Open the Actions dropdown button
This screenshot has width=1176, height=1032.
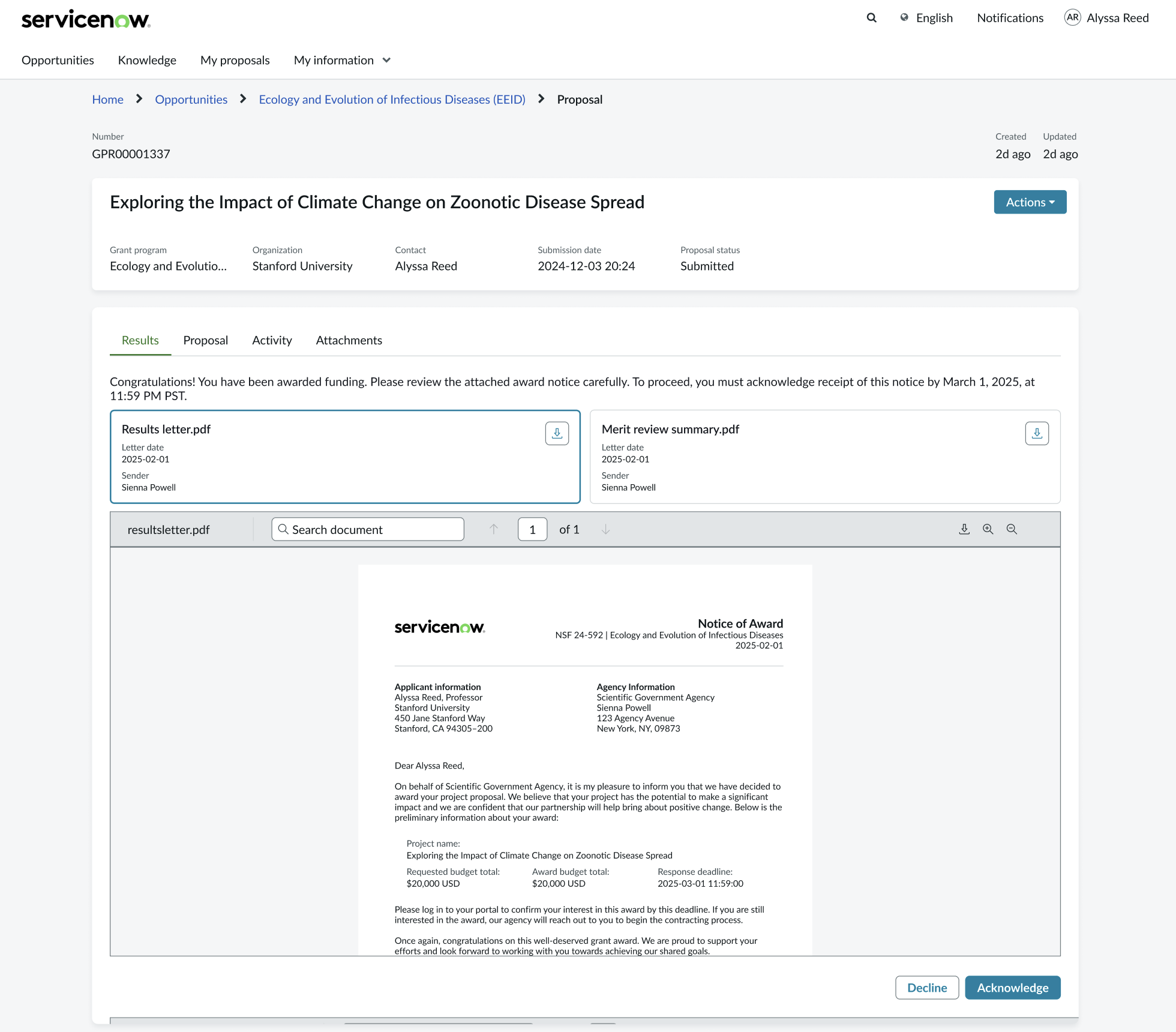tap(1030, 202)
